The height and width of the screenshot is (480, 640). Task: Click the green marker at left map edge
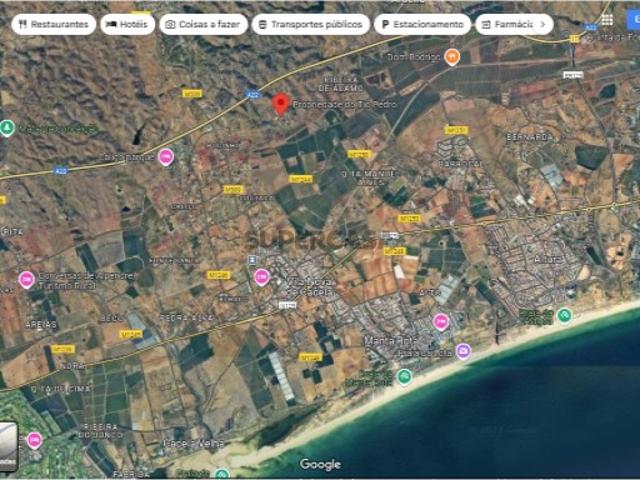click(7, 127)
